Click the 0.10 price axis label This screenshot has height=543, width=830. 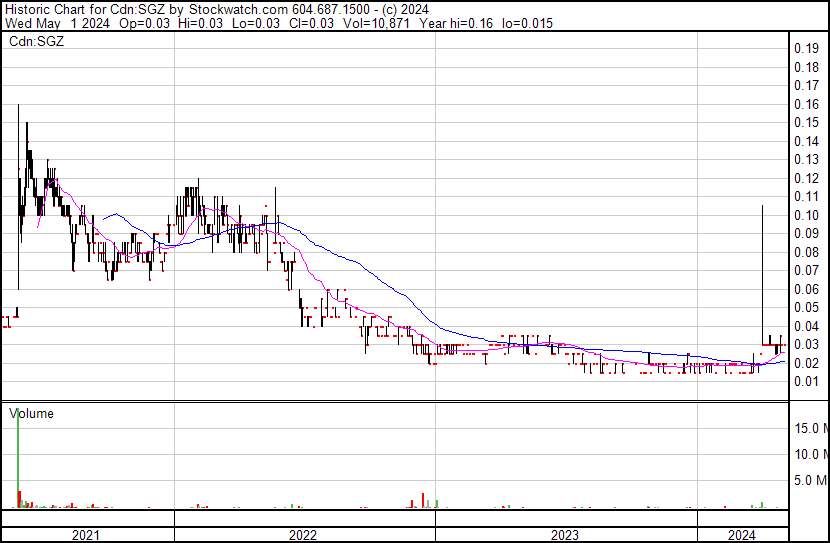click(806, 215)
